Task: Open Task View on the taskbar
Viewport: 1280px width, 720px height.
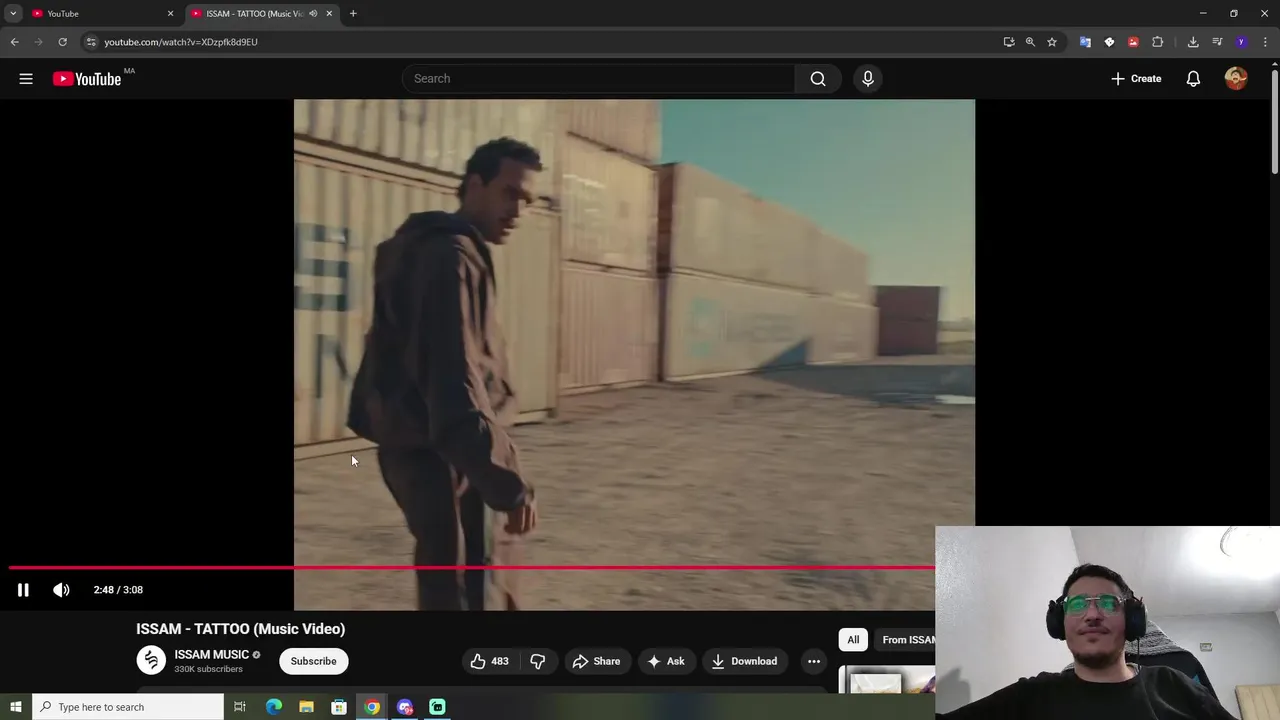Action: [240, 707]
